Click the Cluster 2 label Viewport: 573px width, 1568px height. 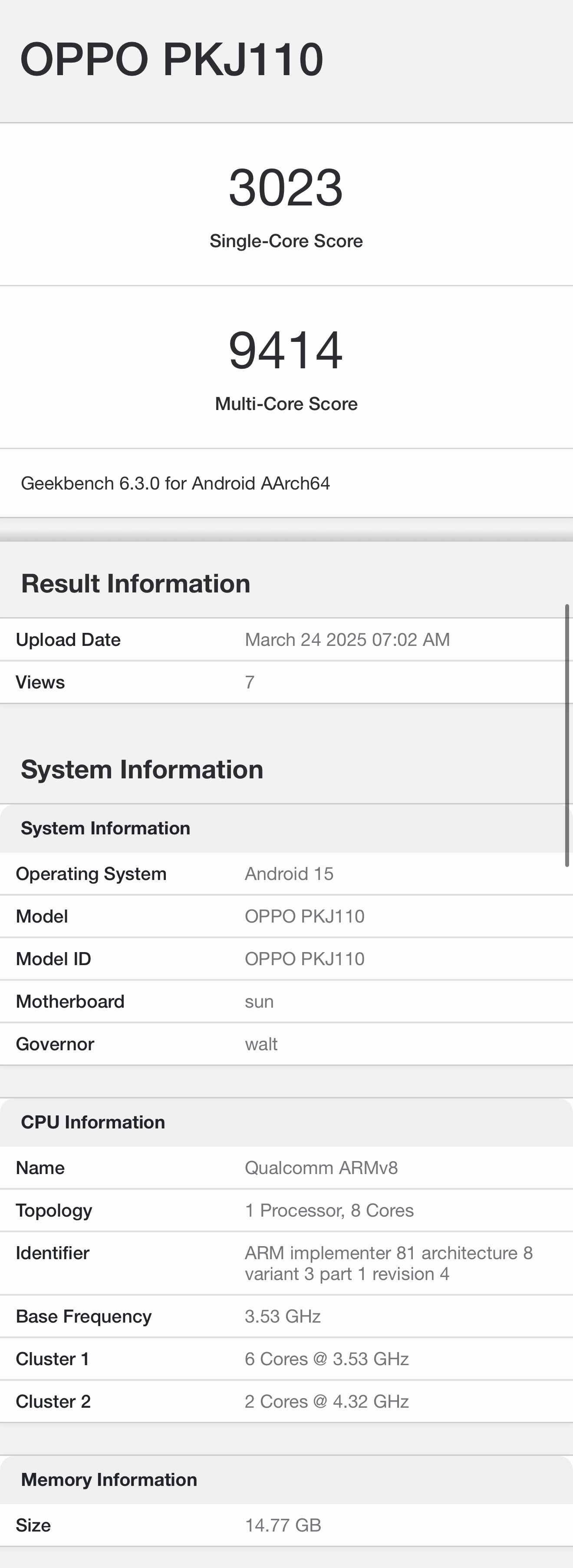point(53,1402)
